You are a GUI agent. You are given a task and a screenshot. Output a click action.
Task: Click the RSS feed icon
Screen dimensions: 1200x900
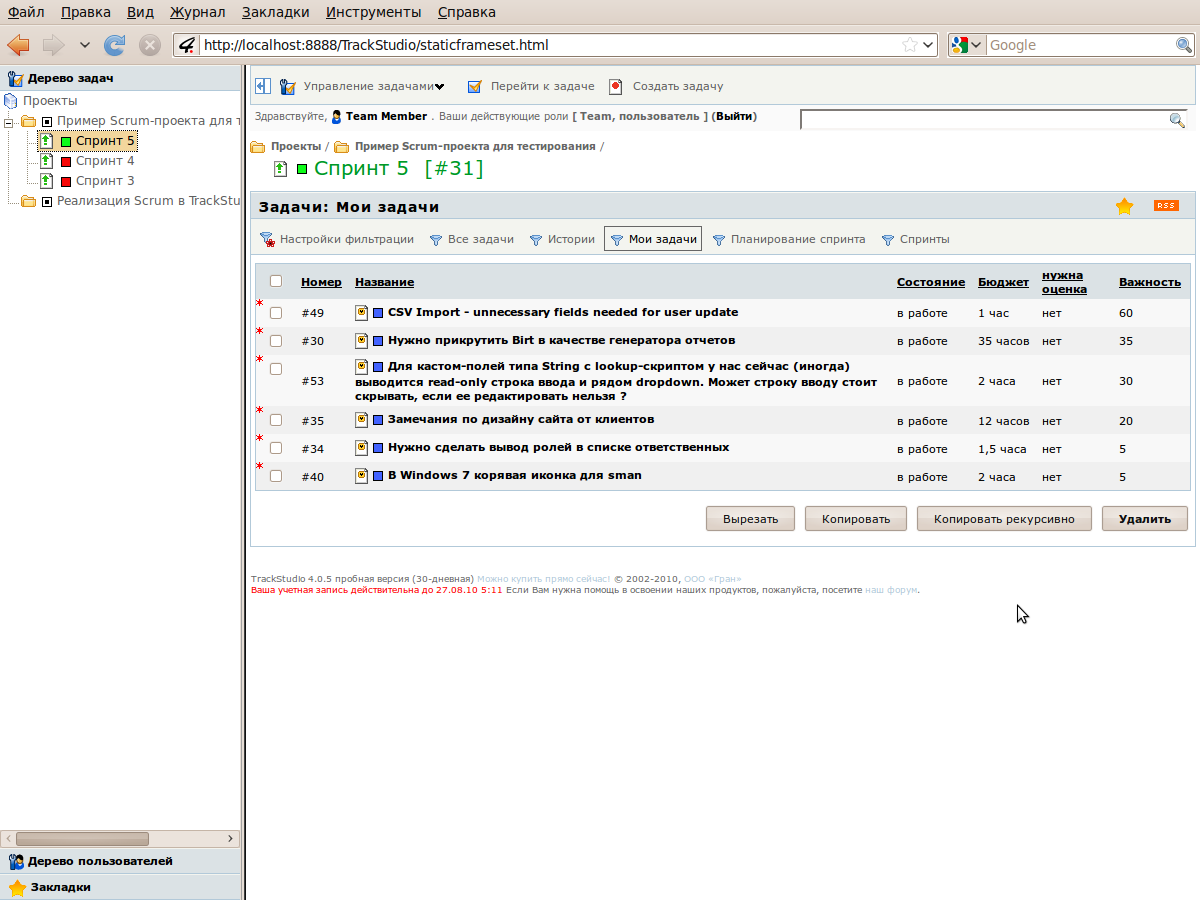coord(1165,206)
